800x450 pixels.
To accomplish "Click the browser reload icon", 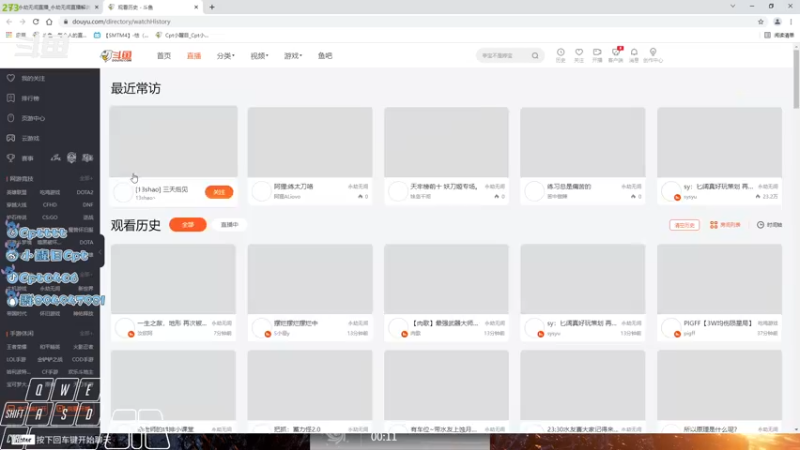I will point(36,21).
